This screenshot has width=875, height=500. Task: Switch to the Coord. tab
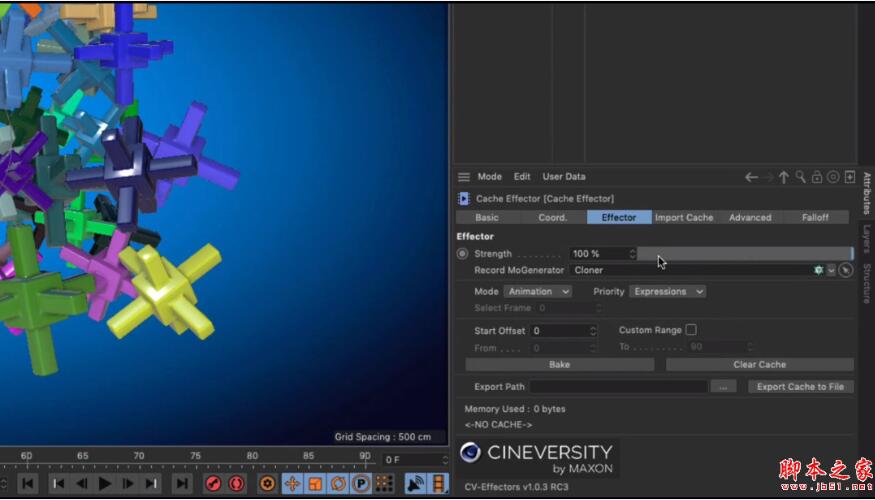pos(553,218)
